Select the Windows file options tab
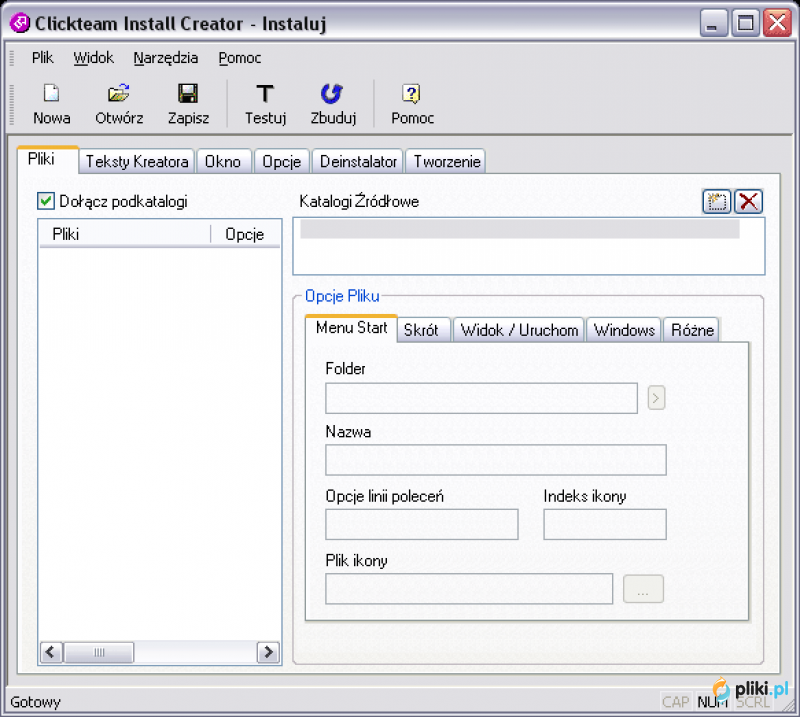Viewport: 800px width, 717px height. click(x=624, y=330)
